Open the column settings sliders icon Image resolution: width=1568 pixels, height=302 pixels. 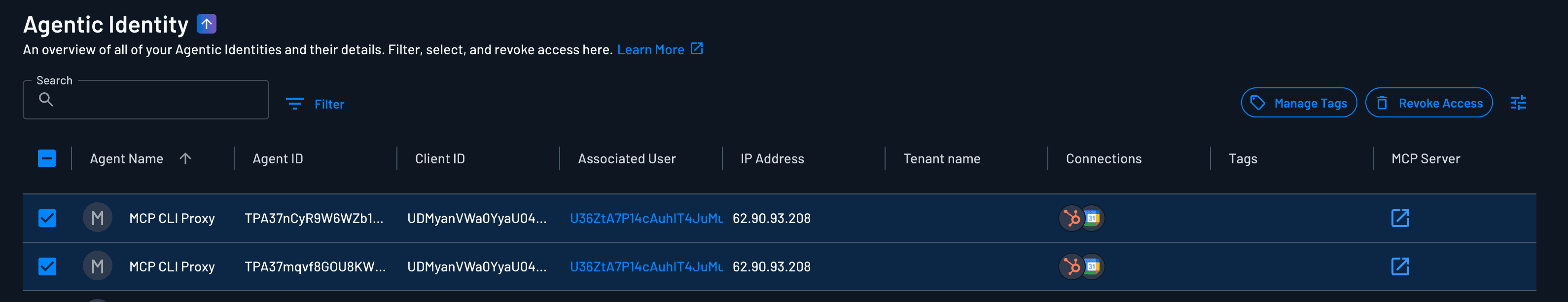(1518, 103)
